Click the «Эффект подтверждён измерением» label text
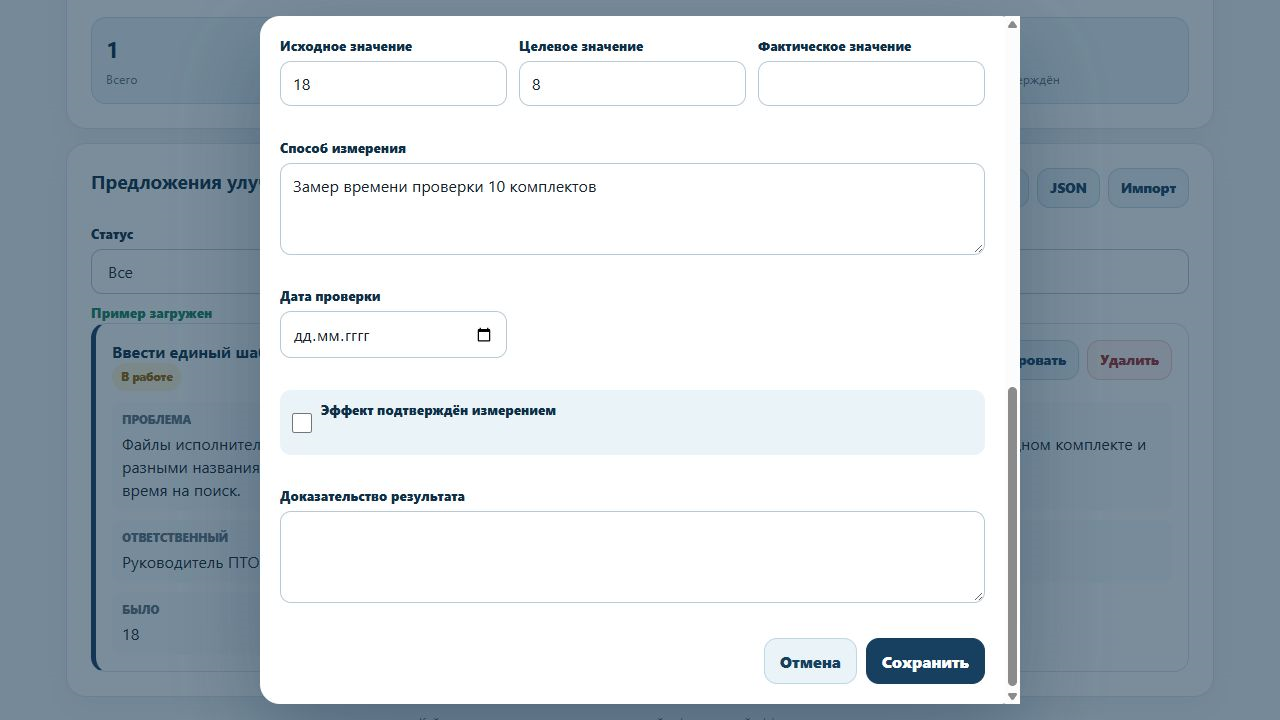Viewport: 1280px width, 720px height. pos(438,410)
